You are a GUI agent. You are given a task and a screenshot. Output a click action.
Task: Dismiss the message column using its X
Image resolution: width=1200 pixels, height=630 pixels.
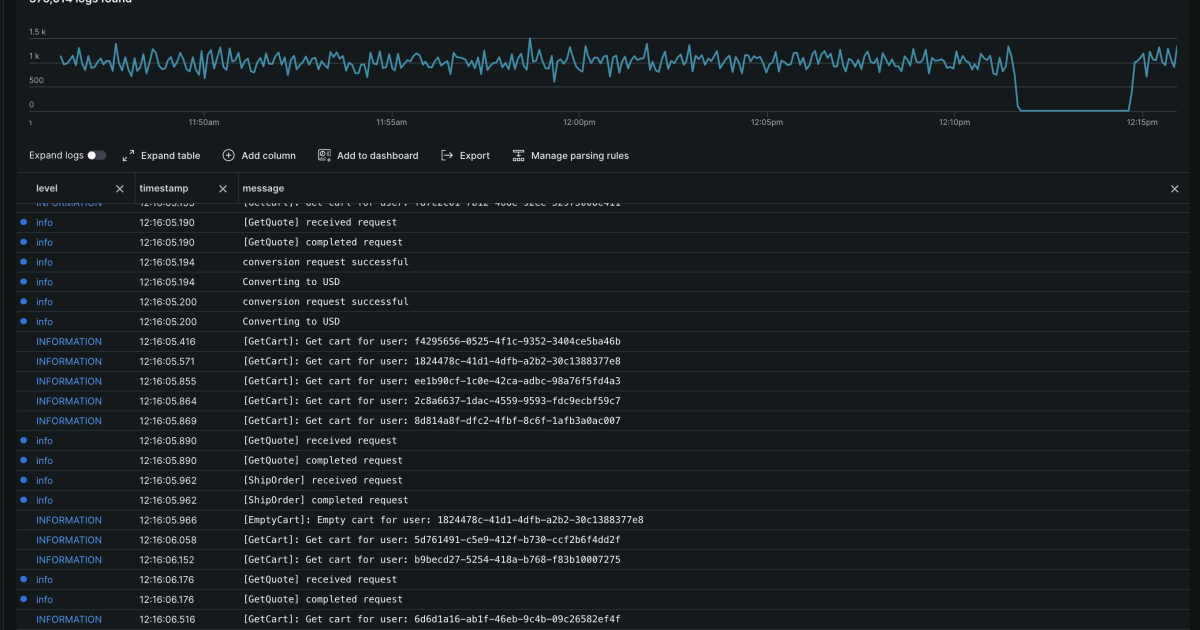click(x=1174, y=188)
